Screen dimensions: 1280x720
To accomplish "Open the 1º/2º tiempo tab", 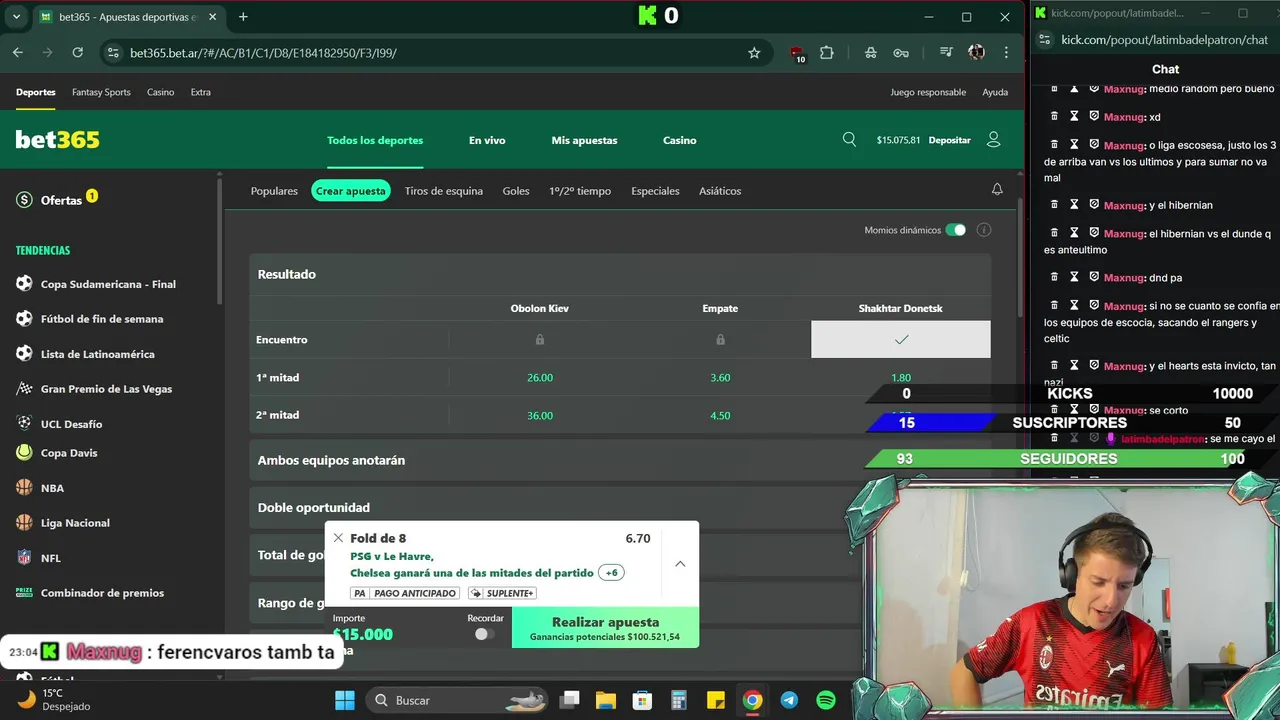I will tap(580, 191).
